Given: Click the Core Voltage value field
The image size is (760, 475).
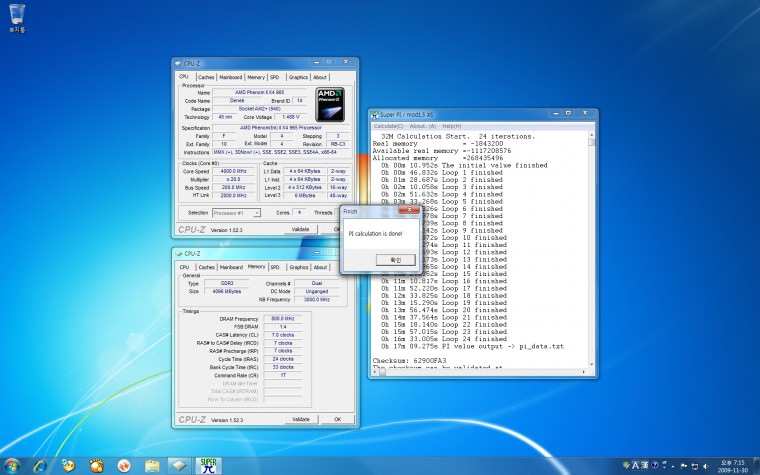Looking at the screenshot, I should click(x=291, y=117).
